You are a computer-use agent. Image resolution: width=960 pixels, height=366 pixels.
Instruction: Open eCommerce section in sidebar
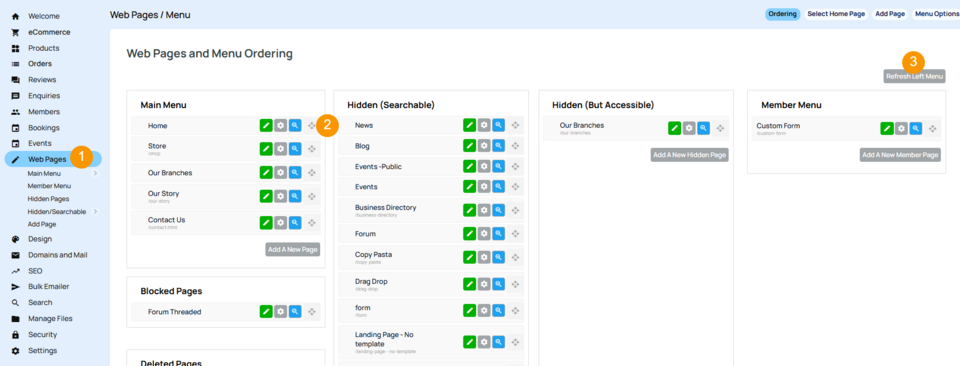(x=49, y=32)
